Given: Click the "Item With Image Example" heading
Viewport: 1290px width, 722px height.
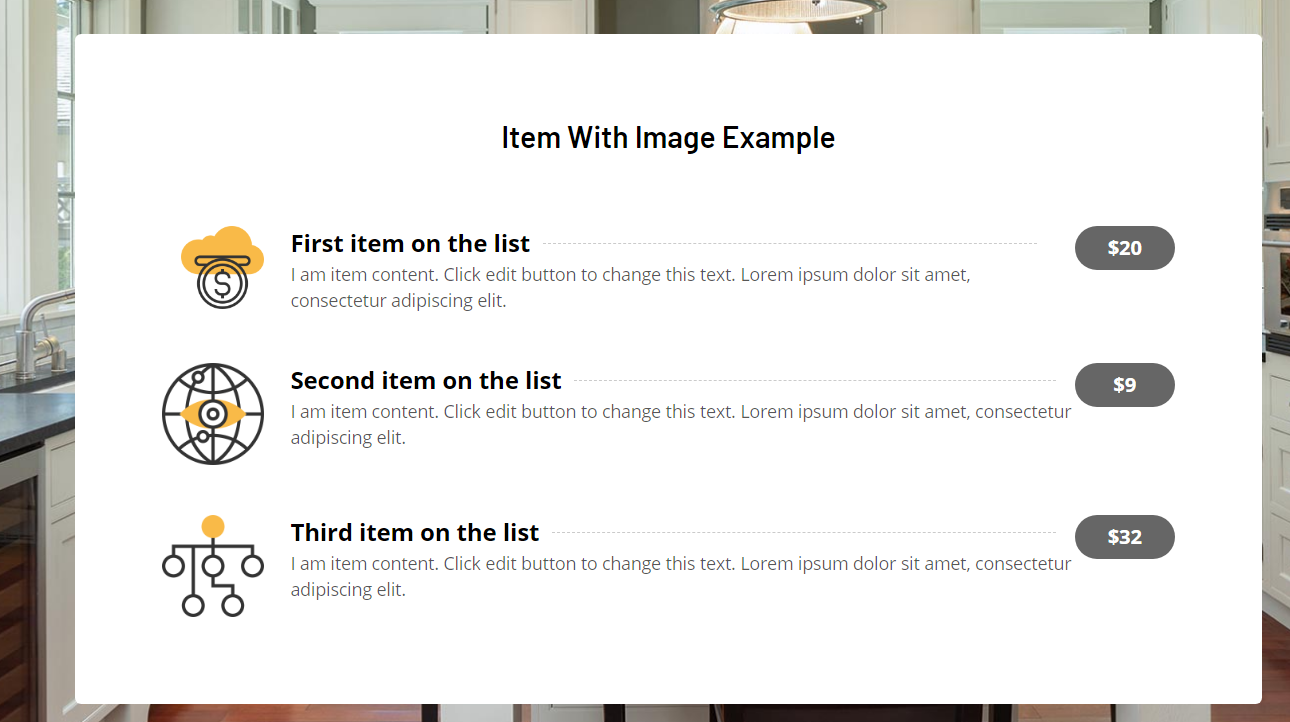Looking at the screenshot, I should click(668, 138).
